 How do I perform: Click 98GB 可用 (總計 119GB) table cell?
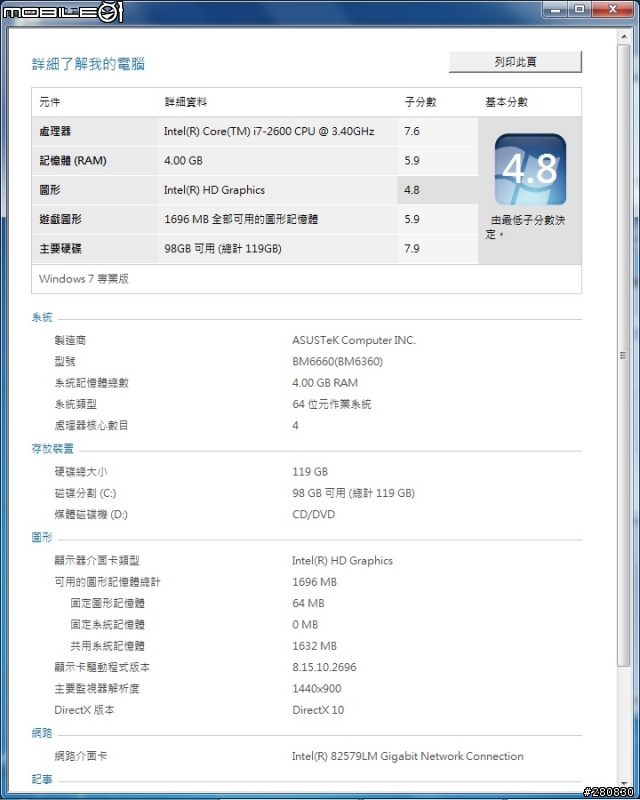tap(223, 248)
